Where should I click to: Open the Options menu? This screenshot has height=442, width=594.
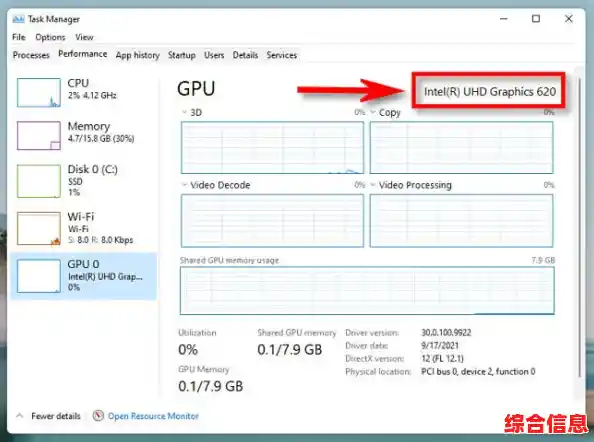point(50,37)
